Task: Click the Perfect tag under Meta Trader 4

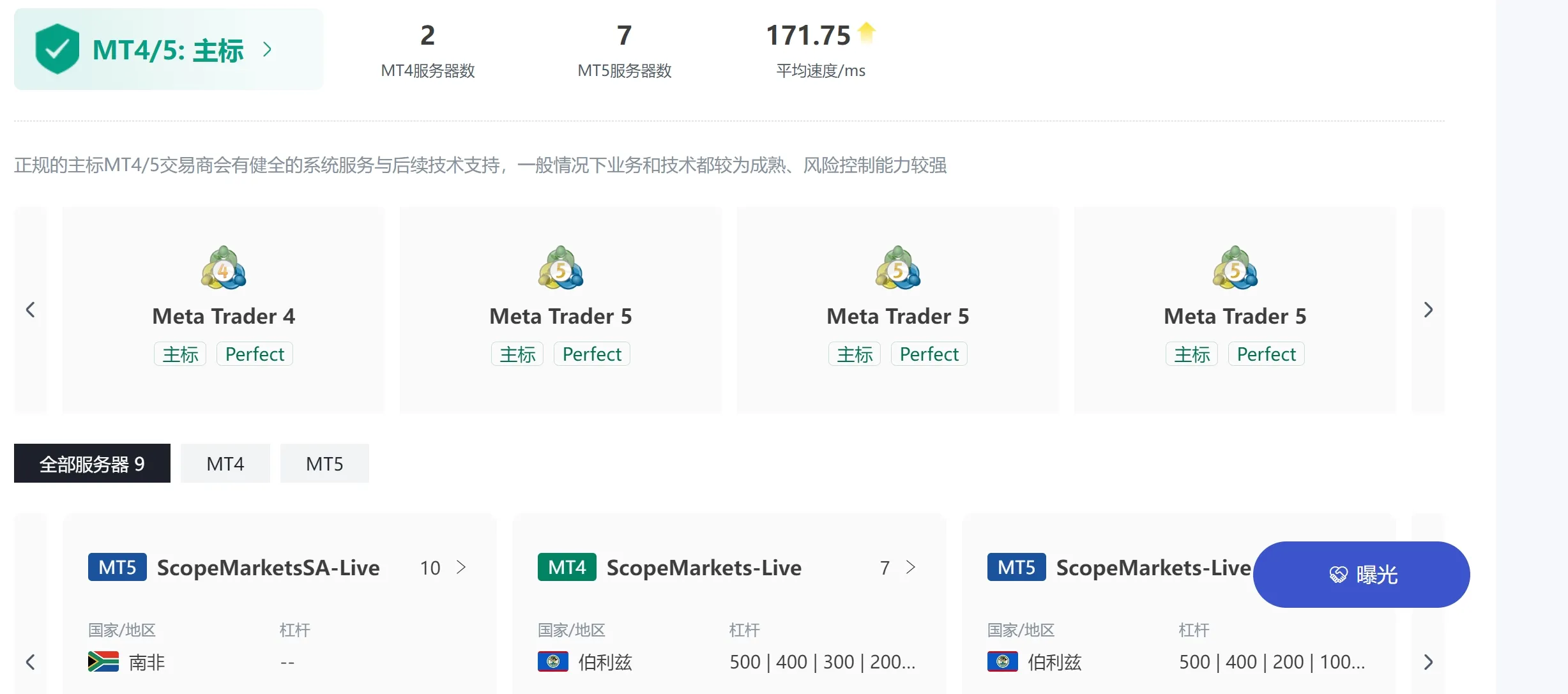Action: tap(255, 354)
